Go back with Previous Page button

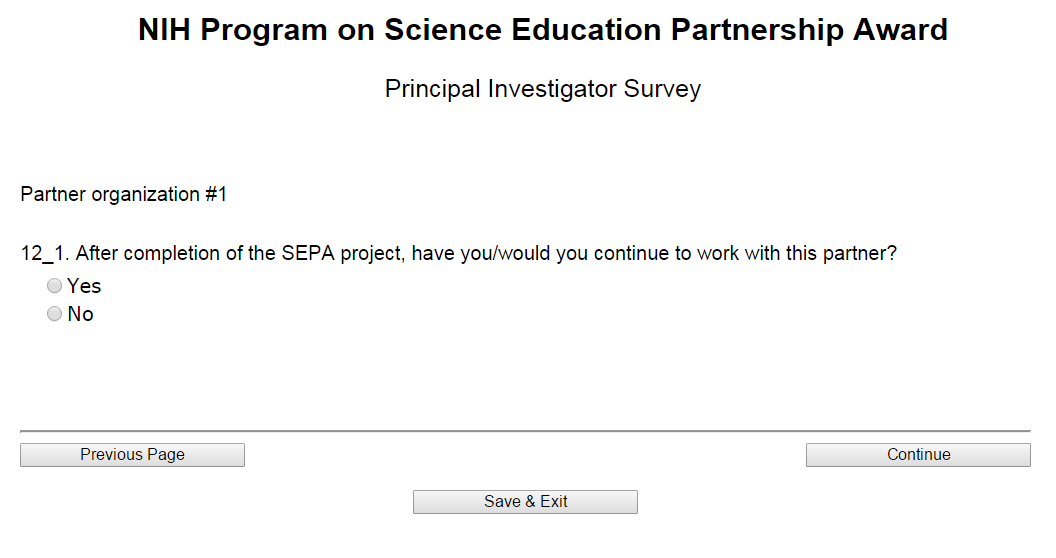[132, 455]
